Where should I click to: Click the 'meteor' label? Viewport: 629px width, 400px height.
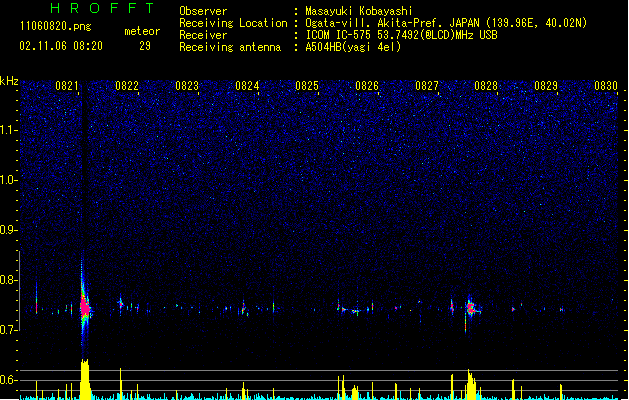point(142,31)
